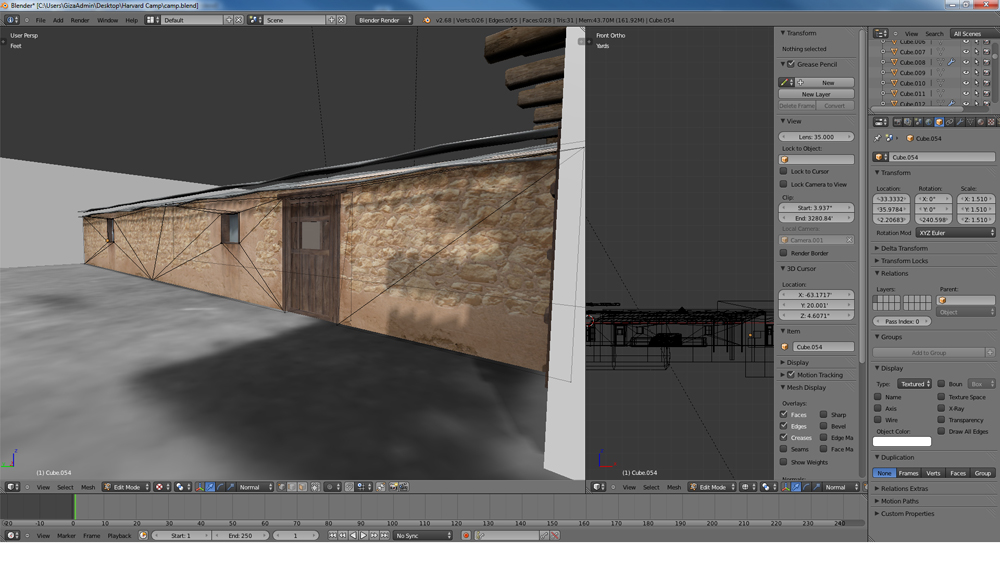1000x565 pixels.
Task: Toggle visibility eye for Cube.007
Action: tap(966, 52)
